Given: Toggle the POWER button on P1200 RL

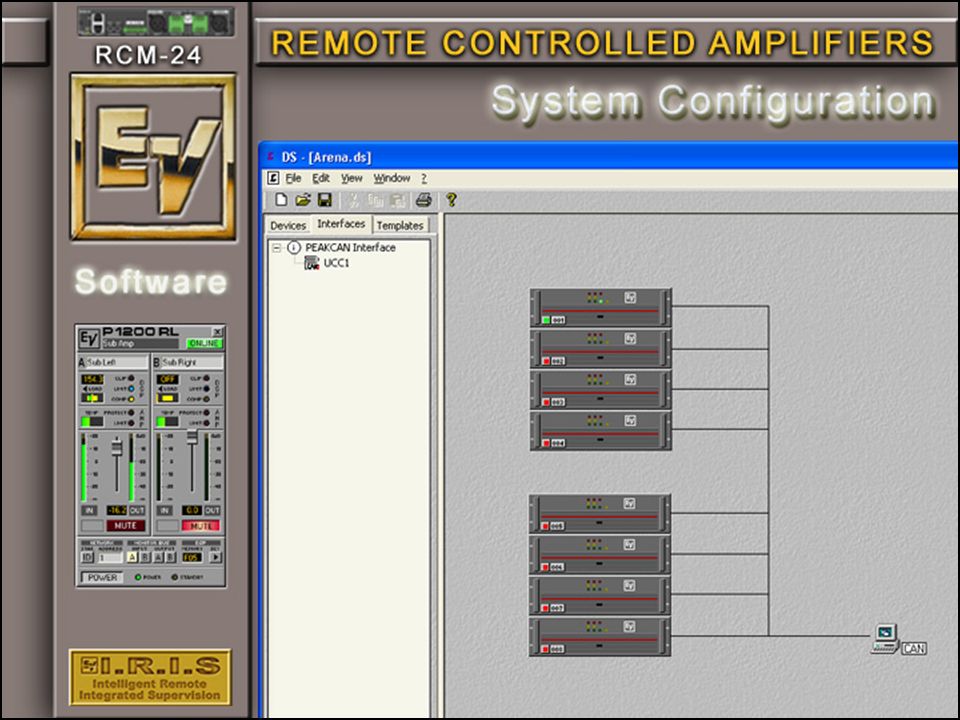Looking at the screenshot, I should 102,577.
